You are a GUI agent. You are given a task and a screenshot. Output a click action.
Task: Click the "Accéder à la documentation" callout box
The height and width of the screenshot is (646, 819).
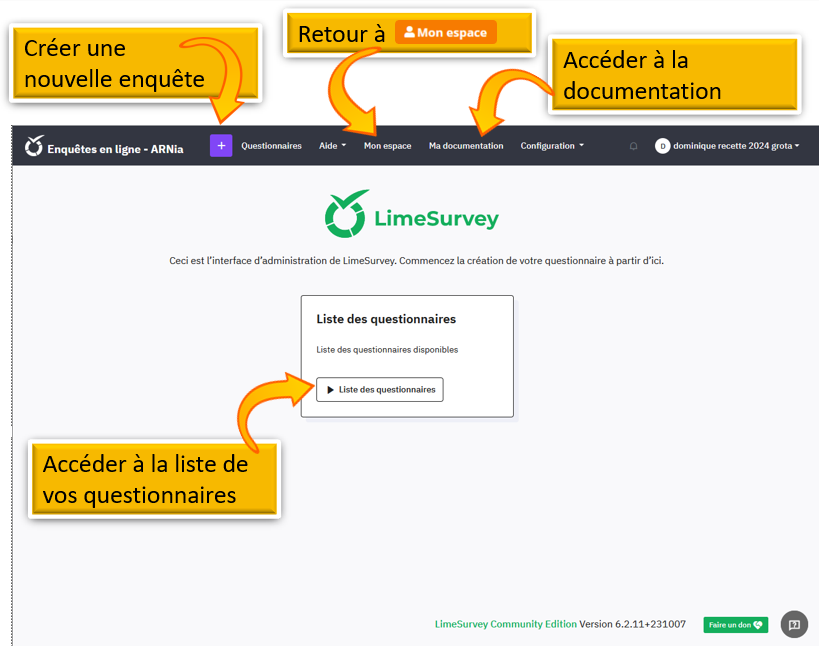click(675, 75)
